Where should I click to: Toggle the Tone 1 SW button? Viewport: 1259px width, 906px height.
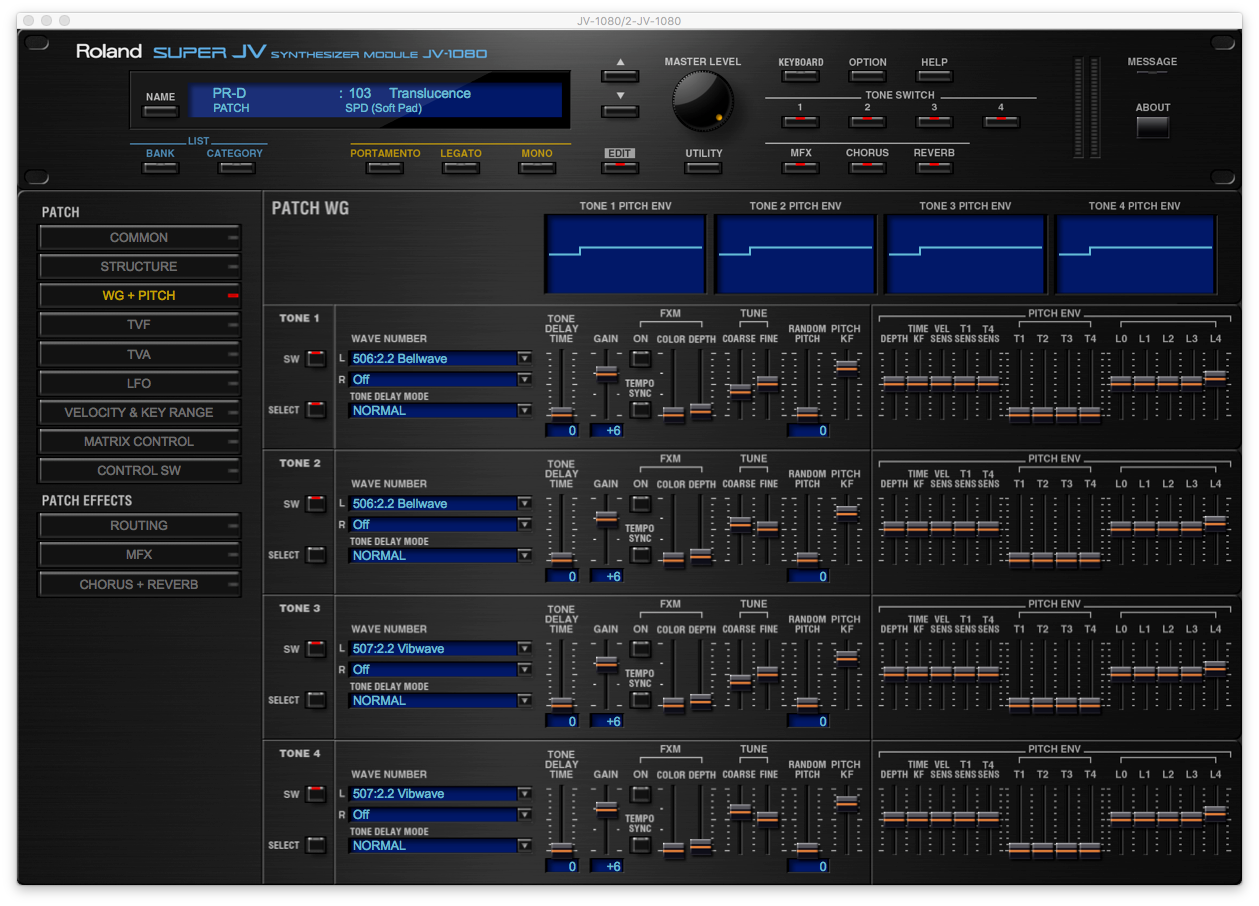pos(316,359)
